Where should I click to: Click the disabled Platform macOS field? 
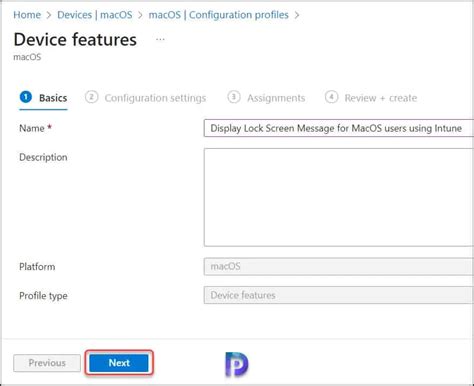(339, 266)
